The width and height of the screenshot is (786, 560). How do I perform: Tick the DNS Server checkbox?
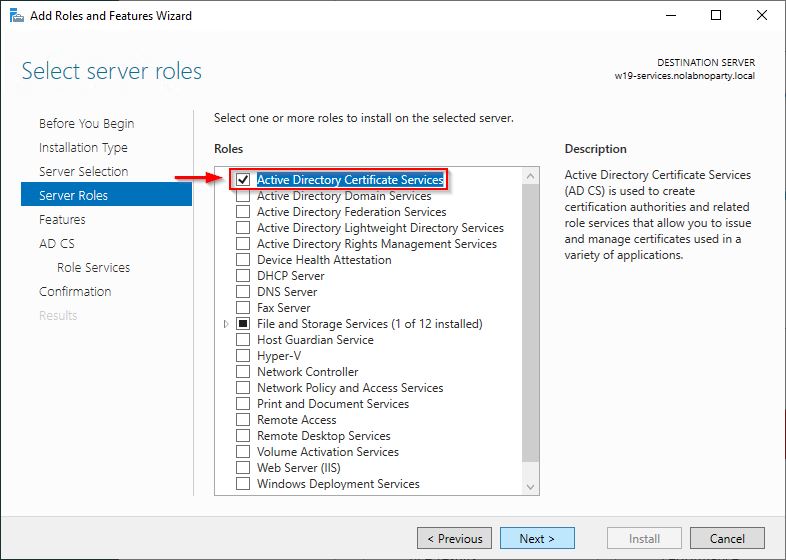click(x=243, y=292)
